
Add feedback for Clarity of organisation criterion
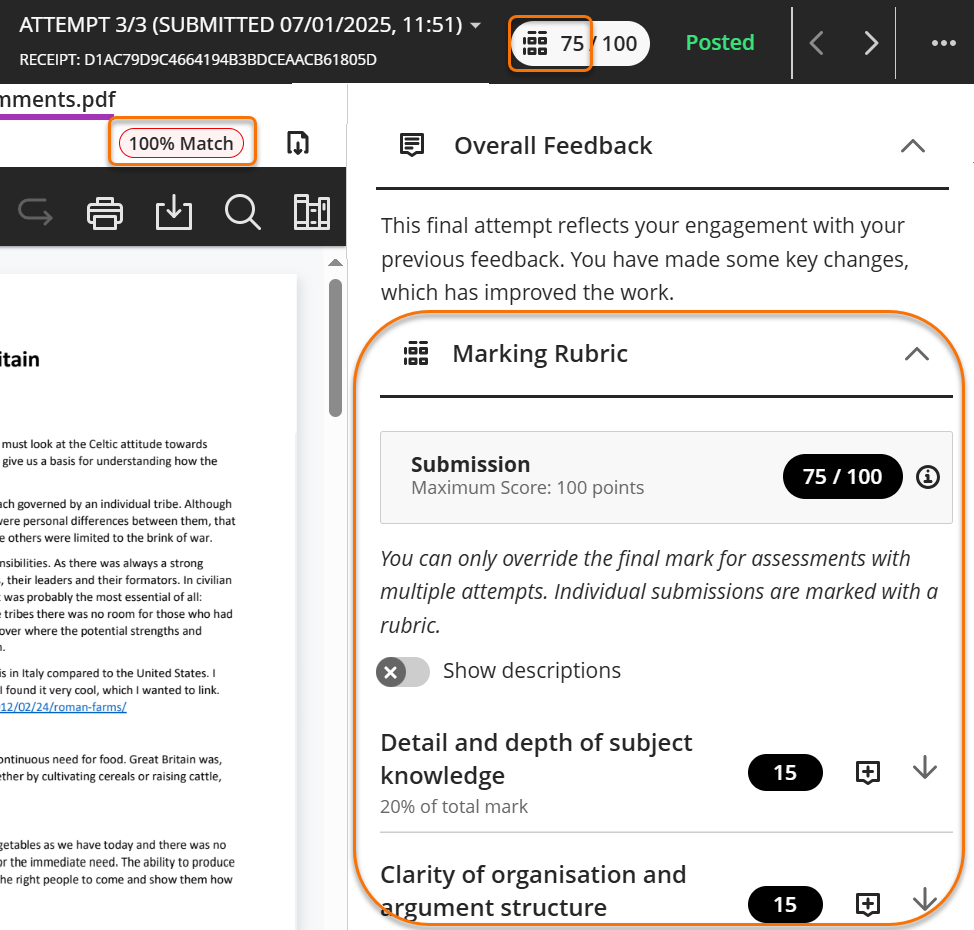[x=868, y=905]
